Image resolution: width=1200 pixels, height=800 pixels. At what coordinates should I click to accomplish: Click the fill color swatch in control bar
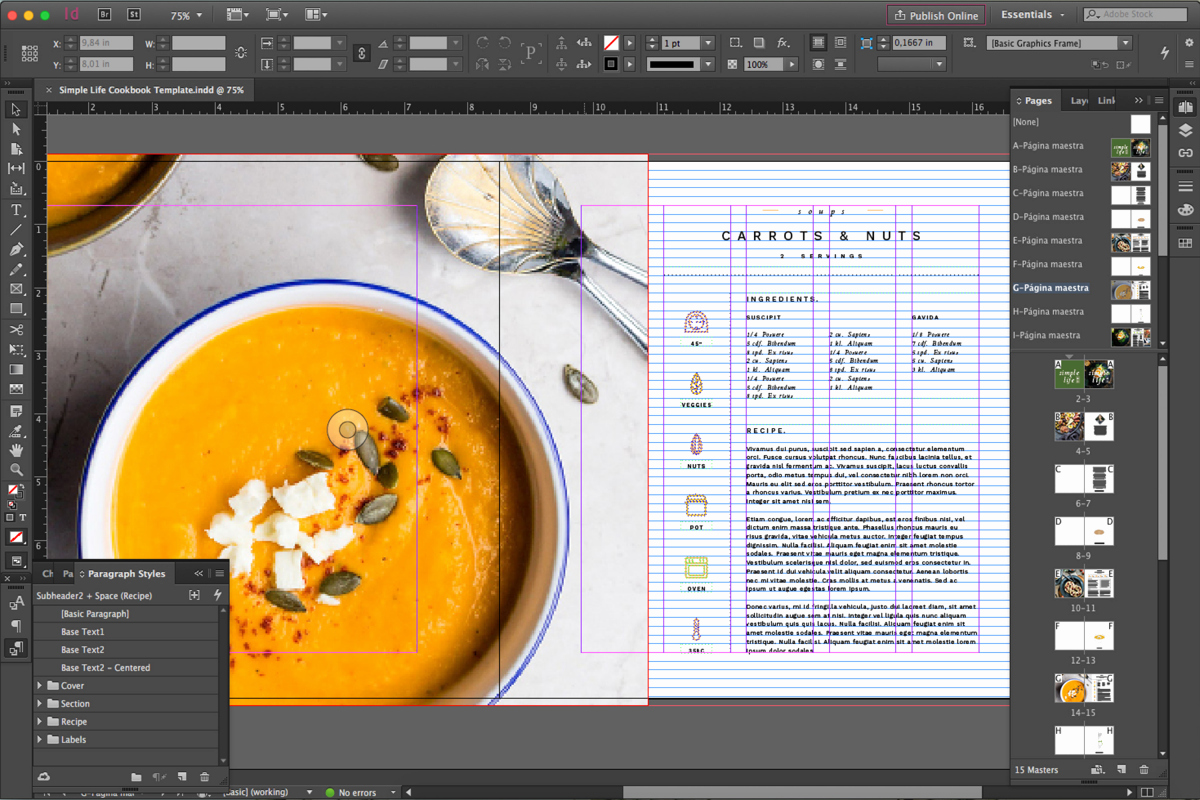tap(610, 43)
